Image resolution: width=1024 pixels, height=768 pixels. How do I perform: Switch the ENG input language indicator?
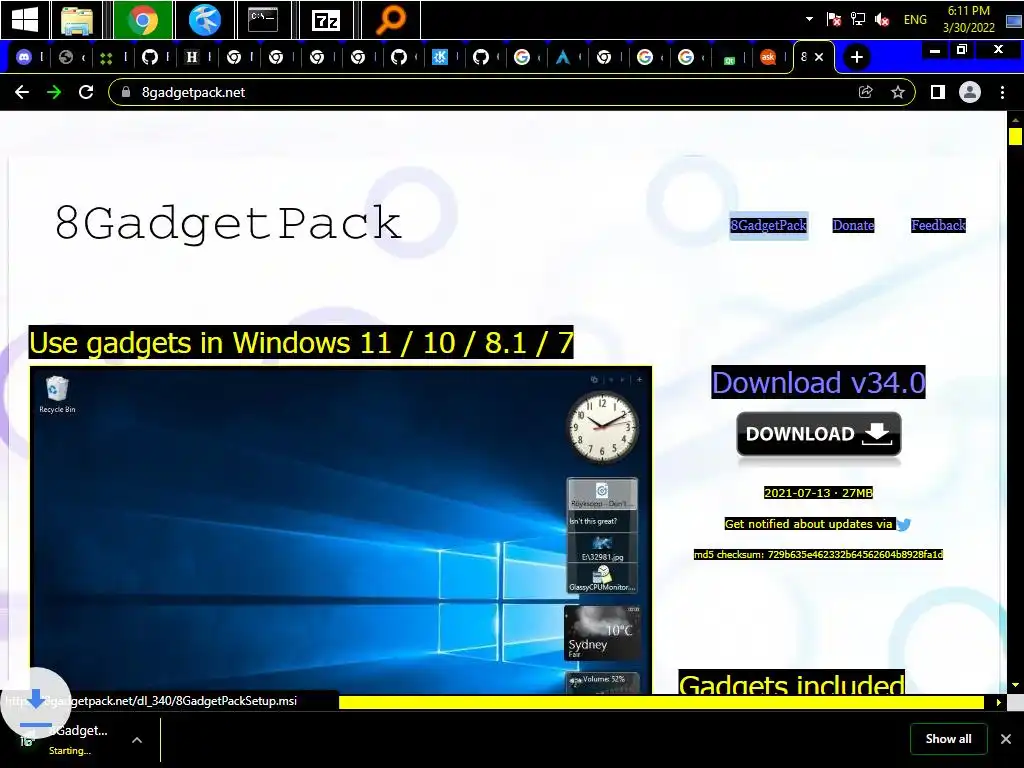[x=915, y=20]
